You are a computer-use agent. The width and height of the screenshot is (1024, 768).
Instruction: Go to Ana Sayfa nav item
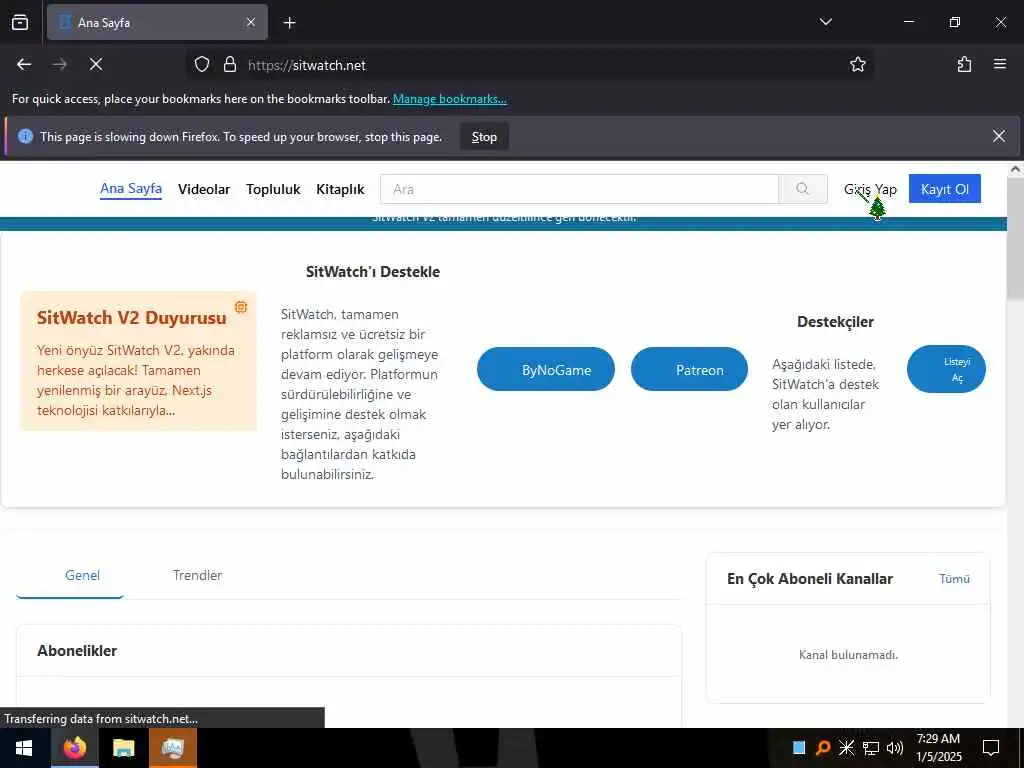131,189
